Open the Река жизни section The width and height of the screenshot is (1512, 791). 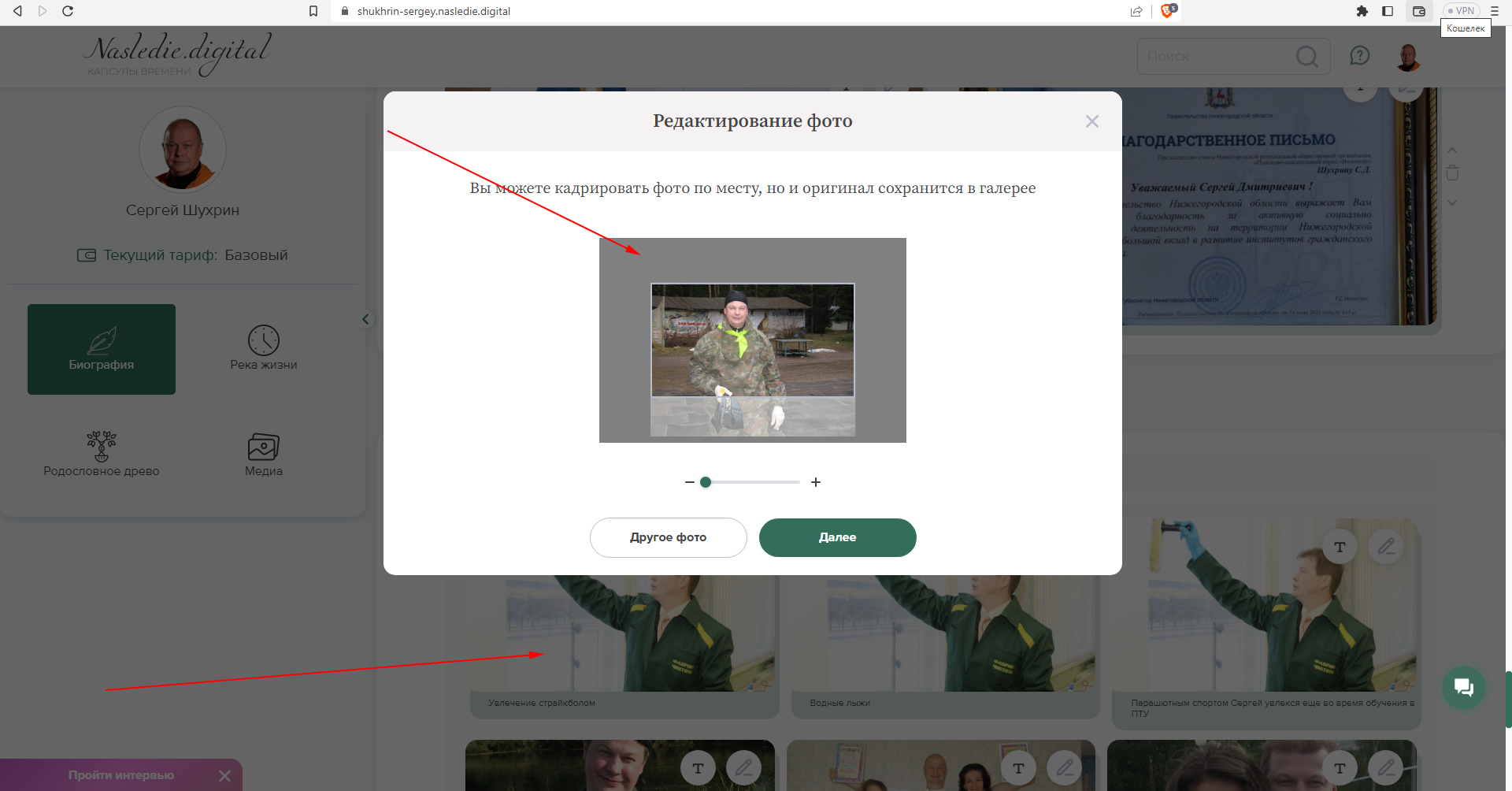pyautogui.click(x=264, y=349)
